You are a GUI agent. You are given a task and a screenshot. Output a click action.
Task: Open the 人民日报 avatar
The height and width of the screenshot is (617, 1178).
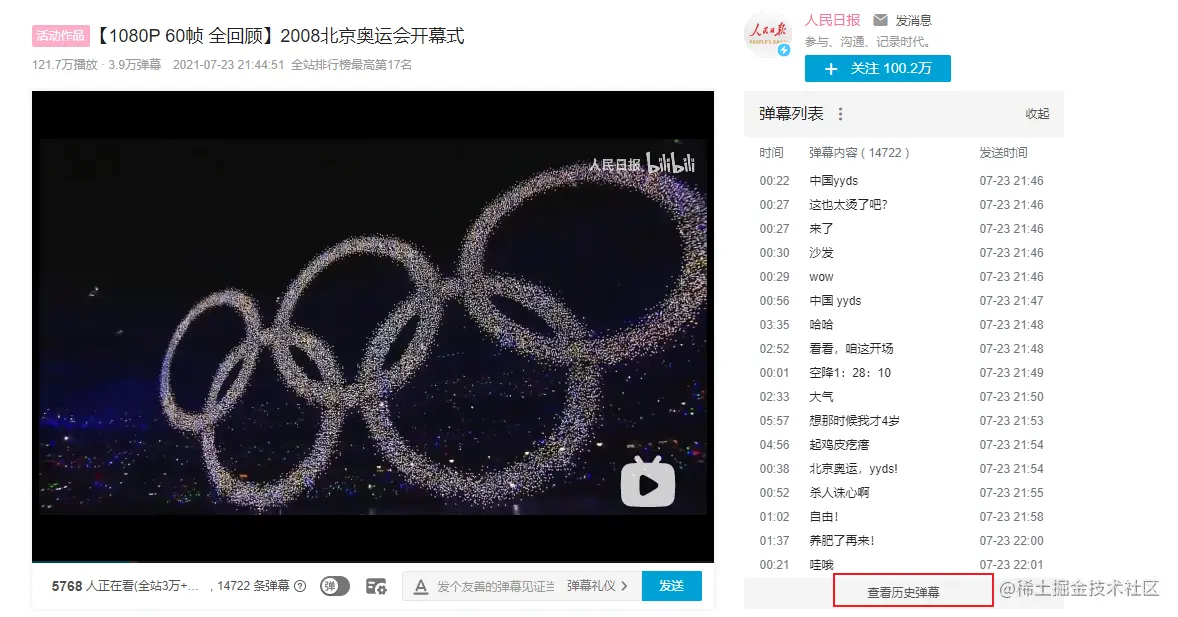pyautogui.click(x=767, y=34)
